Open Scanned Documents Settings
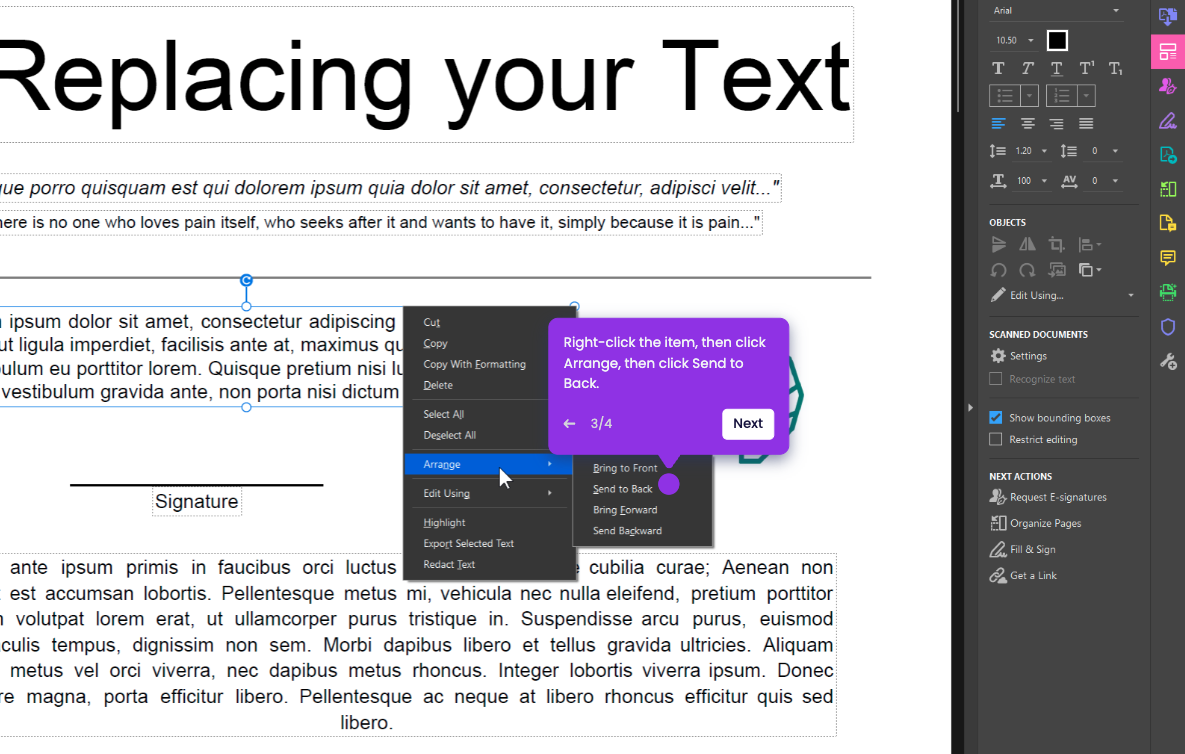The height and width of the screenshot is (754, 1185). coord(1019,356)
